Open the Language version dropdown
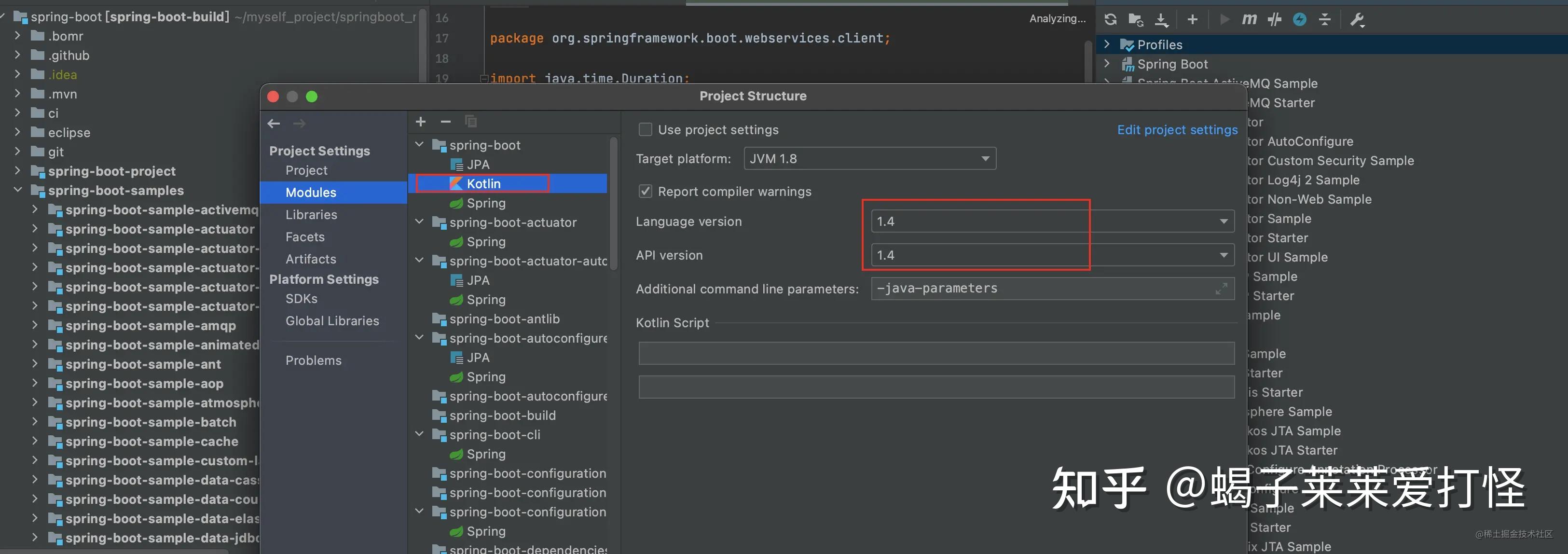The image size is (1568, 554). pyautogui.click(x=1052, y=222)
